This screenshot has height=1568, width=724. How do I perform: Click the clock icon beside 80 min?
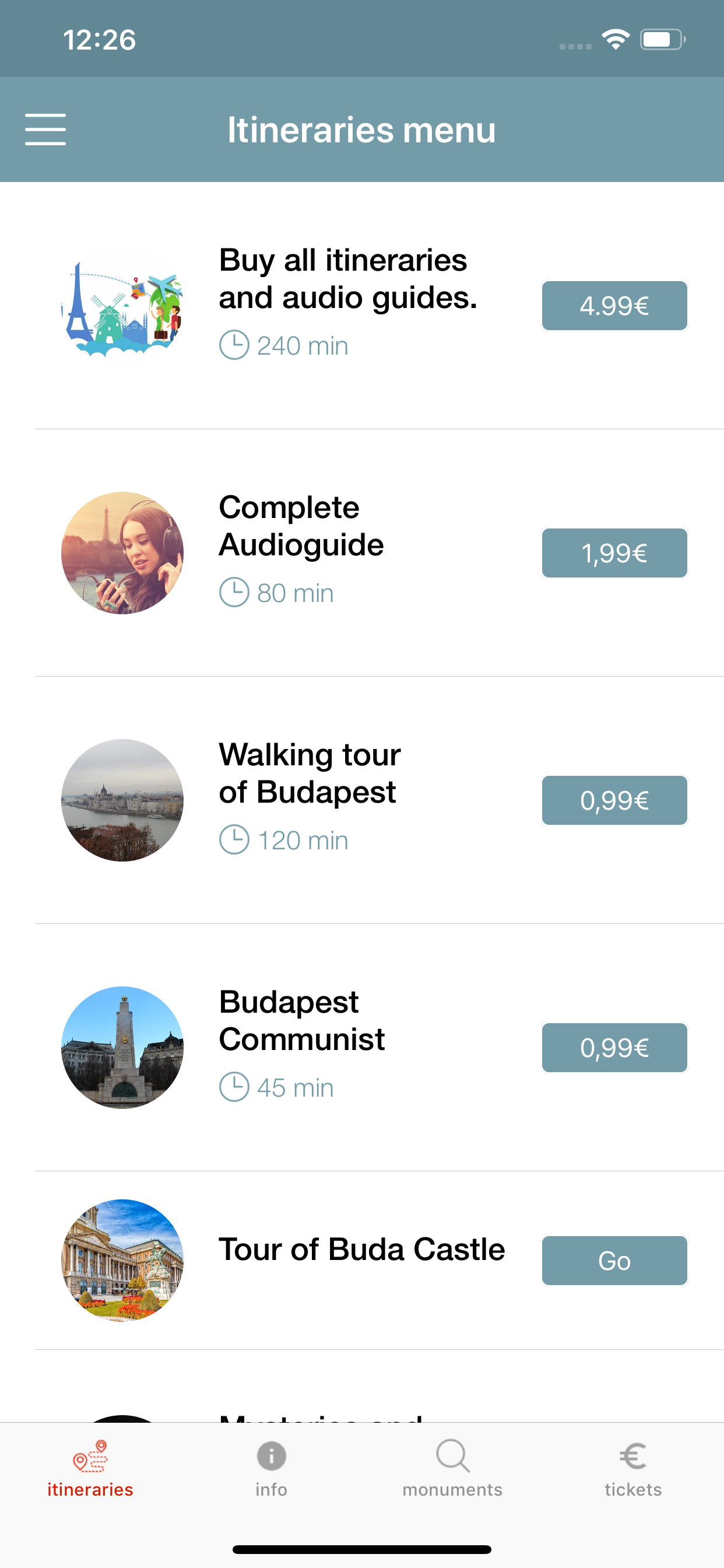click(234, 592)
